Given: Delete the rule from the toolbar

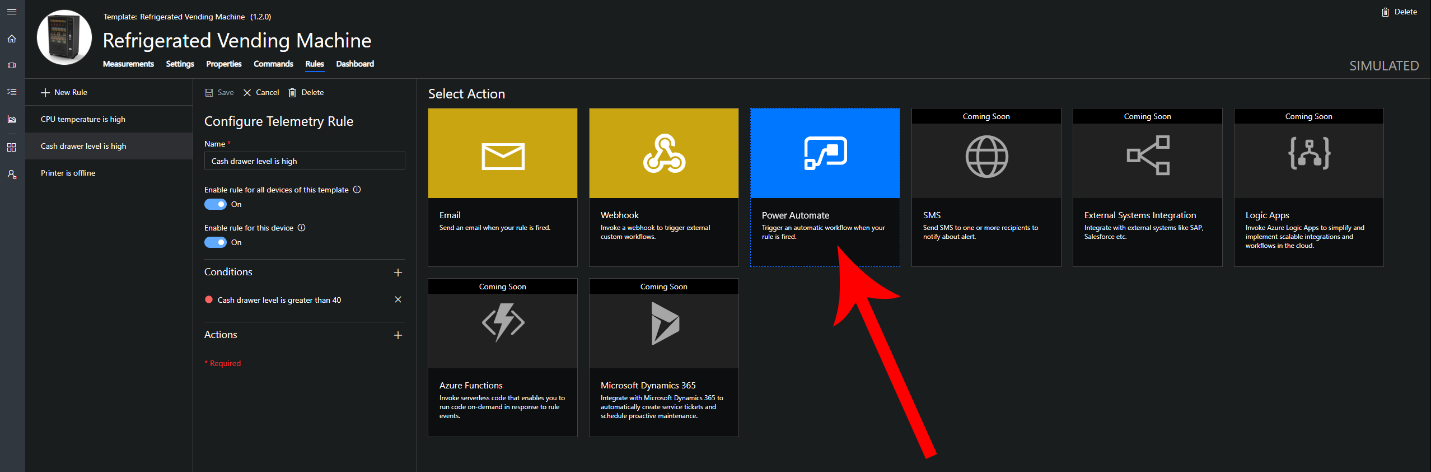Looking at the screenshot, I should pyautogui.click(x=306, y=92).
